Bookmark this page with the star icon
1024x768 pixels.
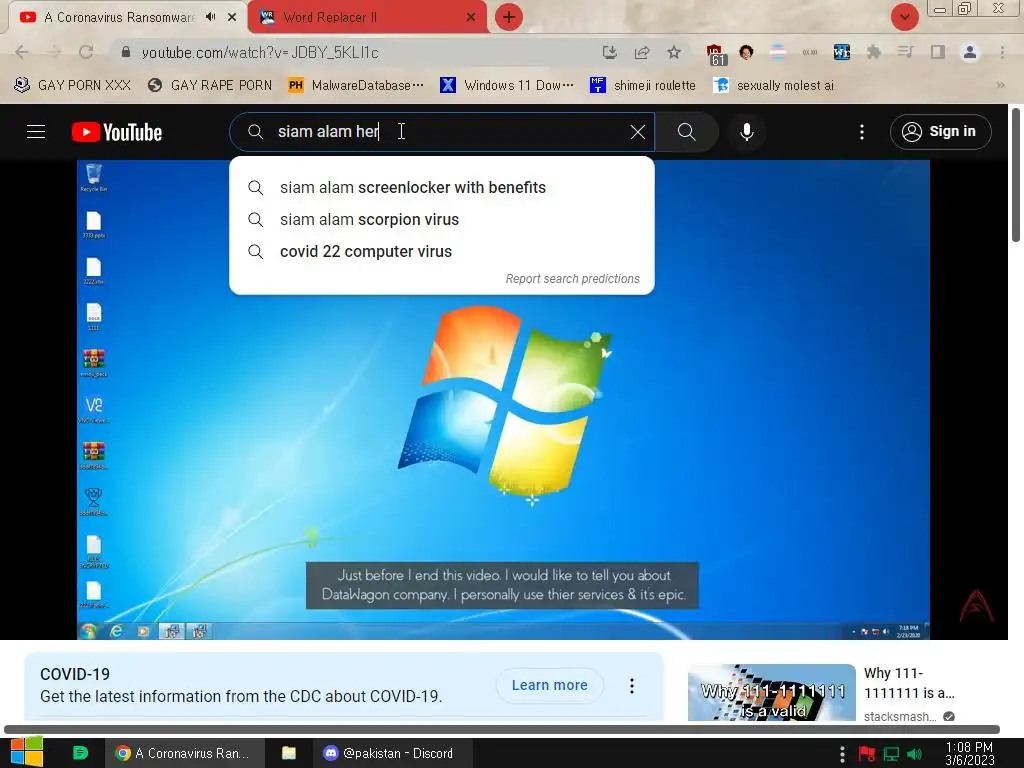[x=674, y=52]
